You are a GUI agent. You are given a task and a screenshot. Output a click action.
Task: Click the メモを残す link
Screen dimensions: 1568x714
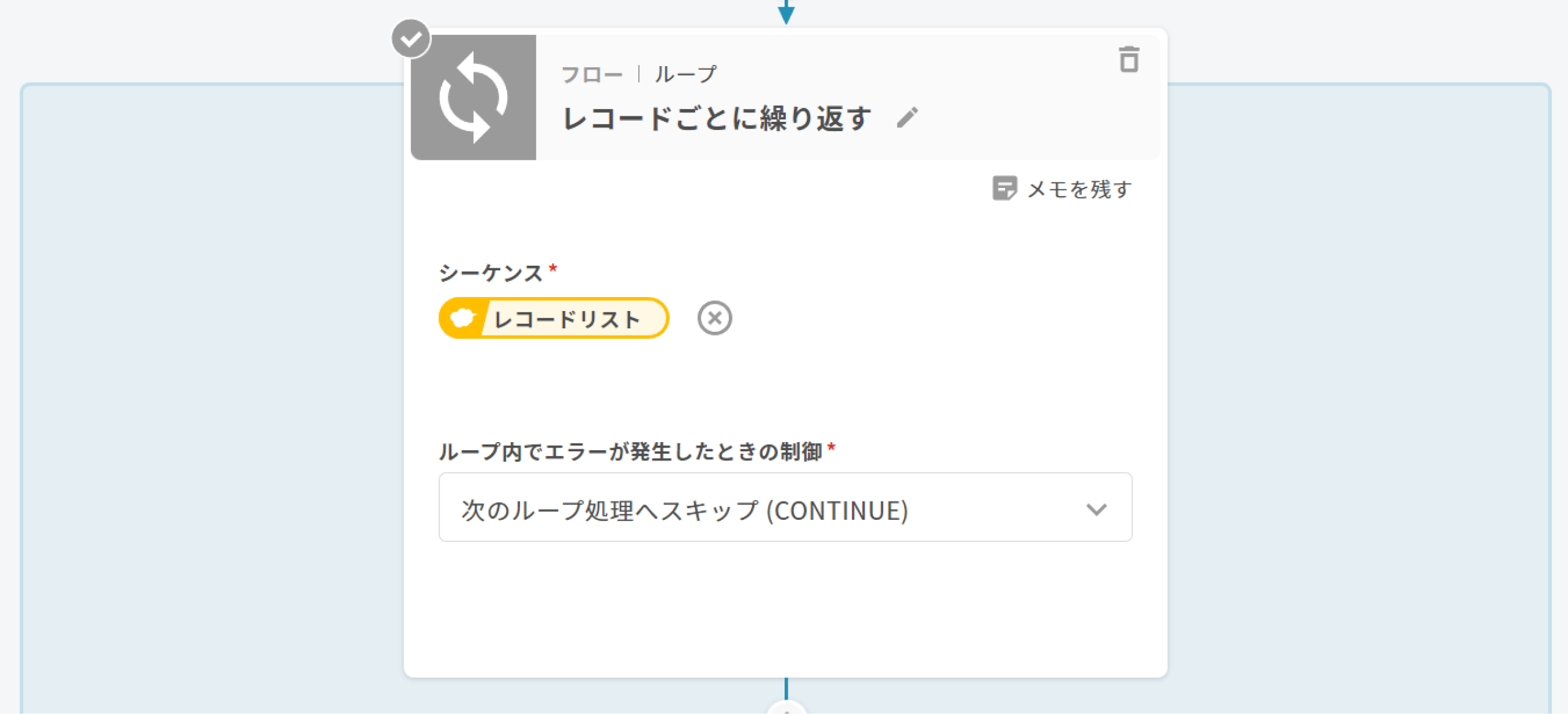tap(1079, 189)
